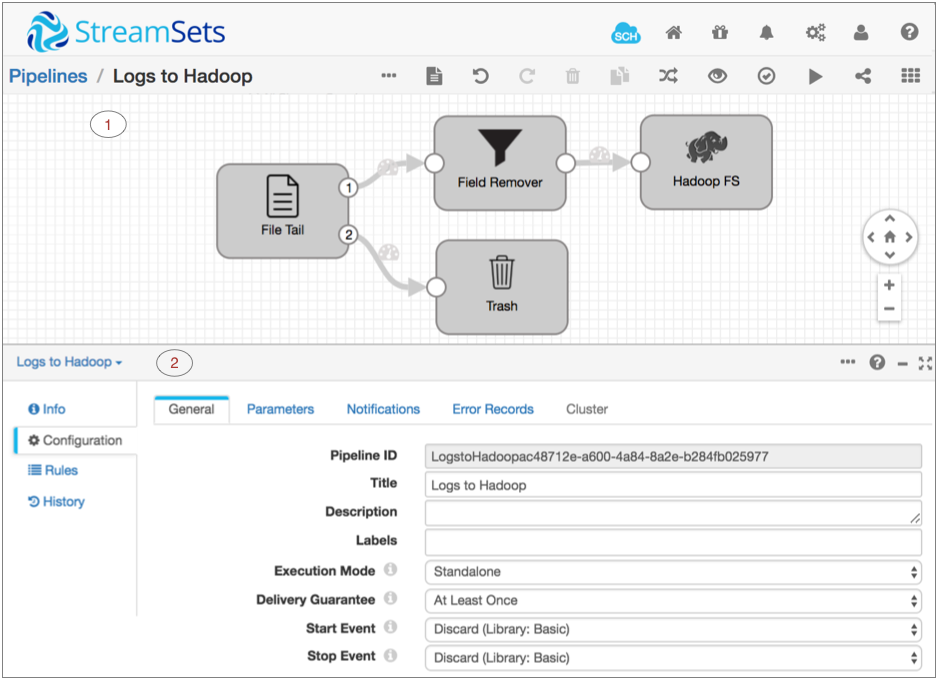Switch to the Parameters tab
The height and width of the screenshot is (680, 937).
click(x=280, y=409)
